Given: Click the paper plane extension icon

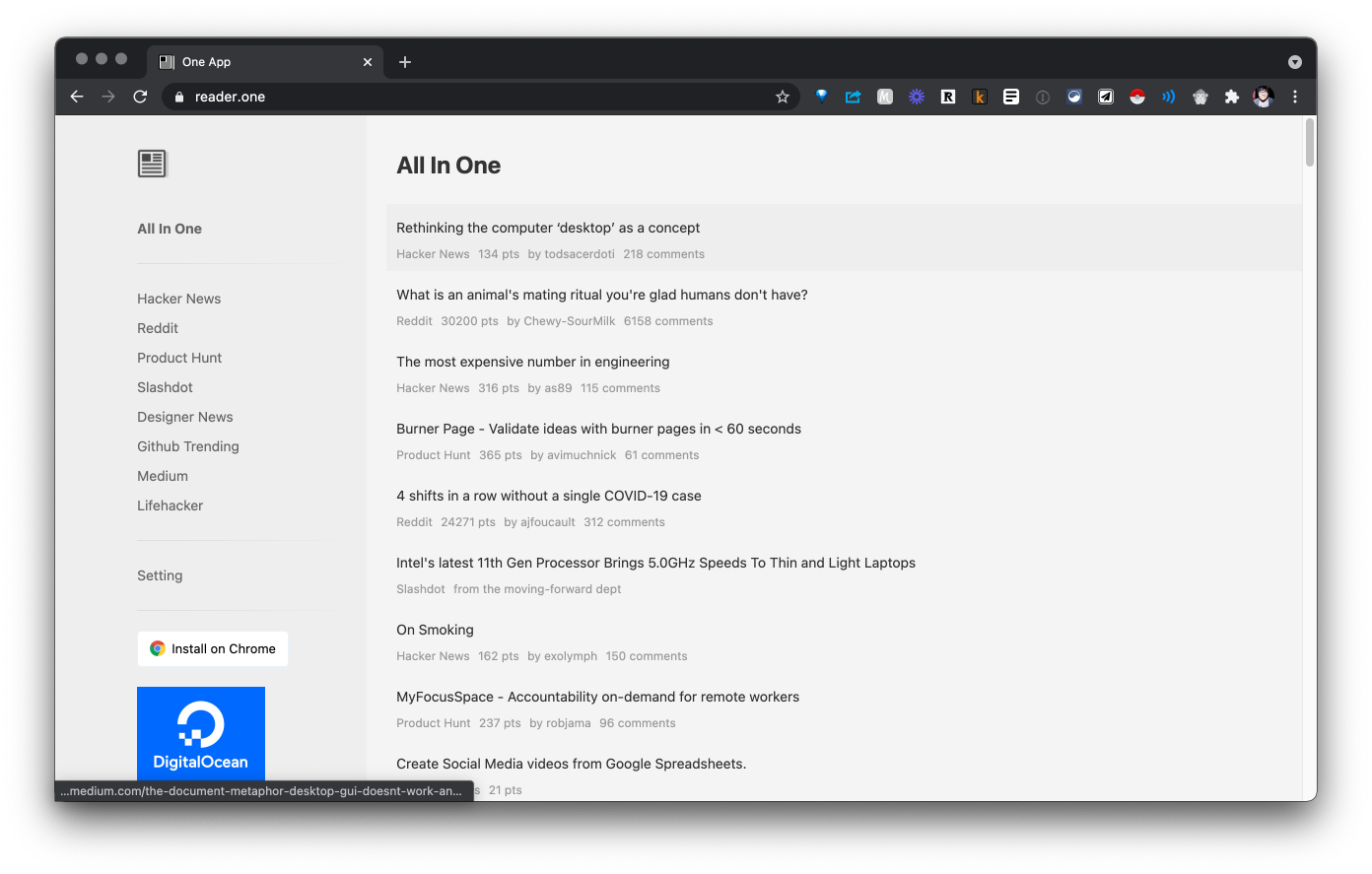Looking at the screenshot, I should (1106, 97).
